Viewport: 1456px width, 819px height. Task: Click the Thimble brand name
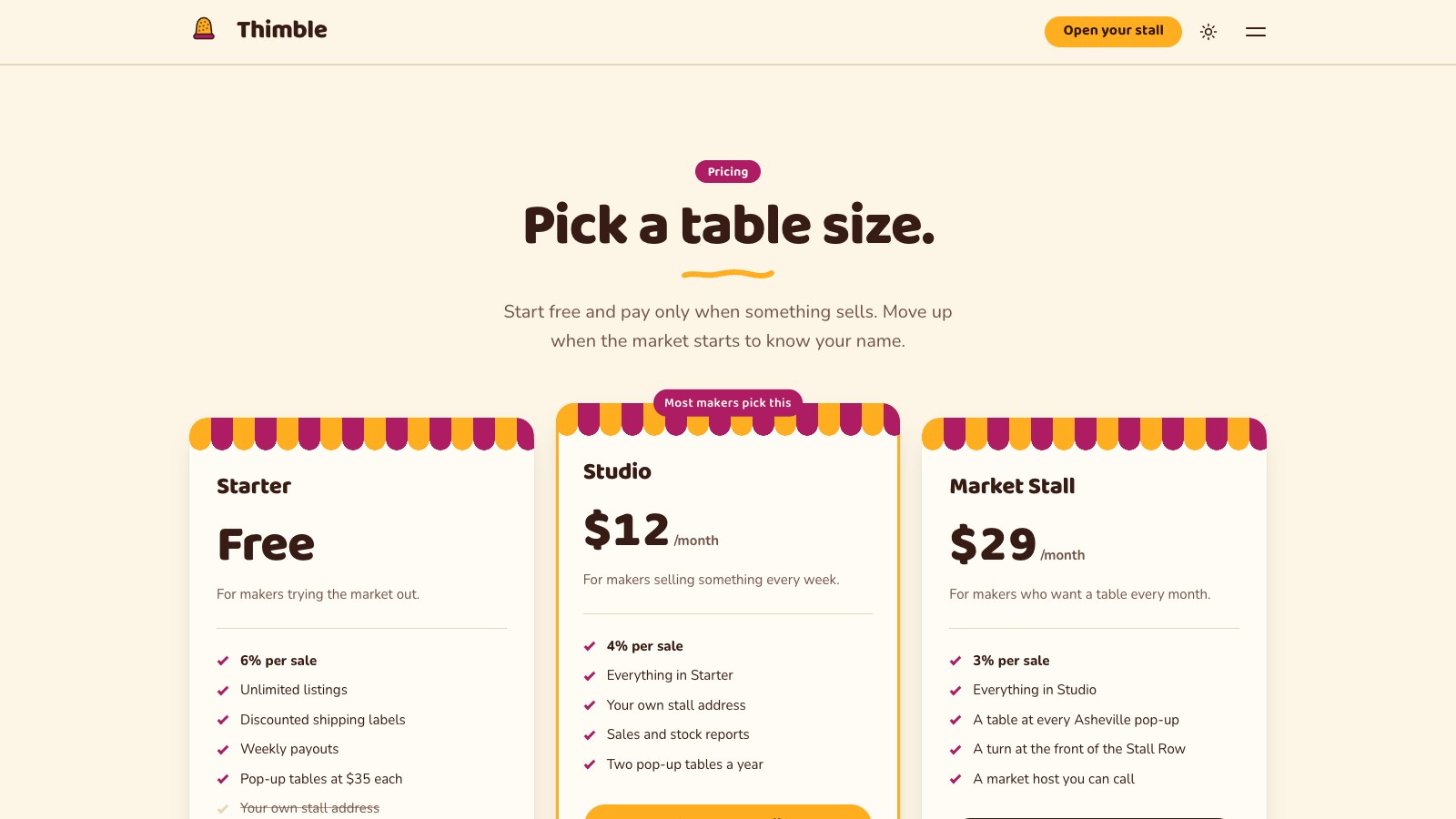(282, 29)
